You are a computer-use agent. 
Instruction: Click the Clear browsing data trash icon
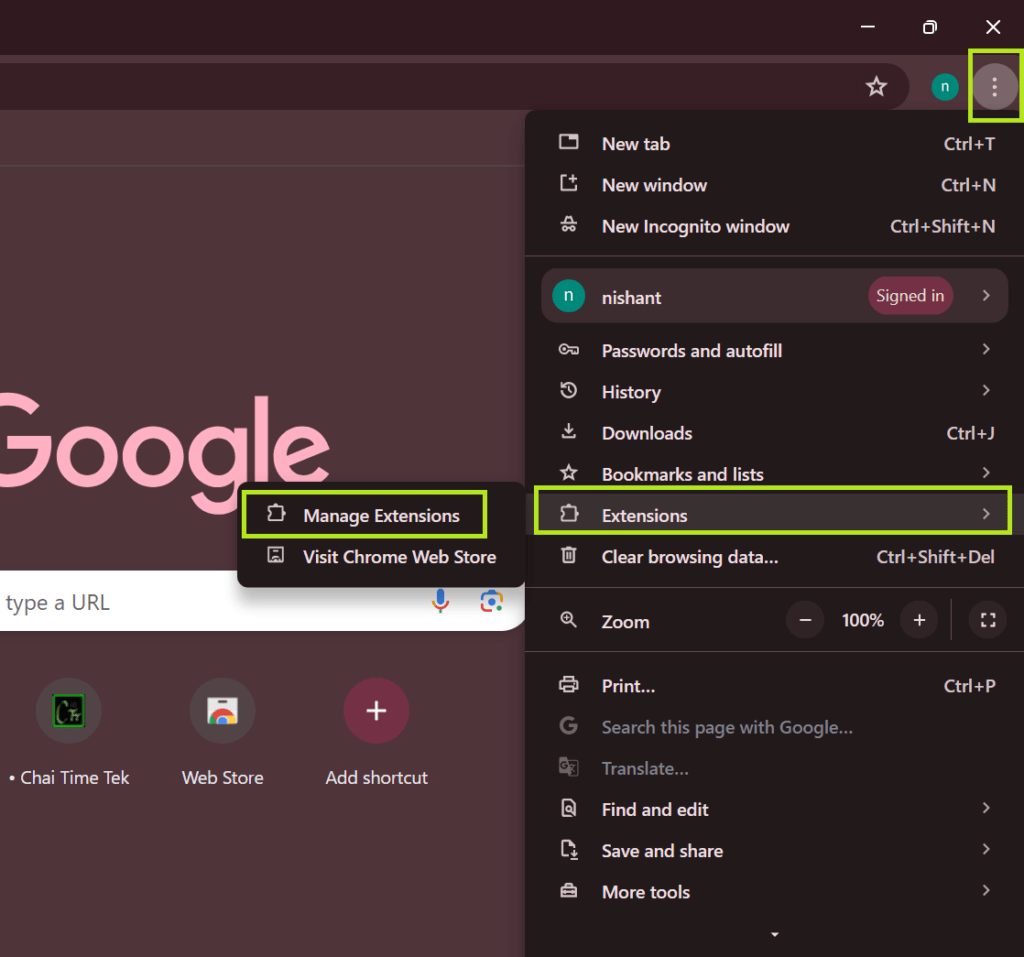click(569, 555)
